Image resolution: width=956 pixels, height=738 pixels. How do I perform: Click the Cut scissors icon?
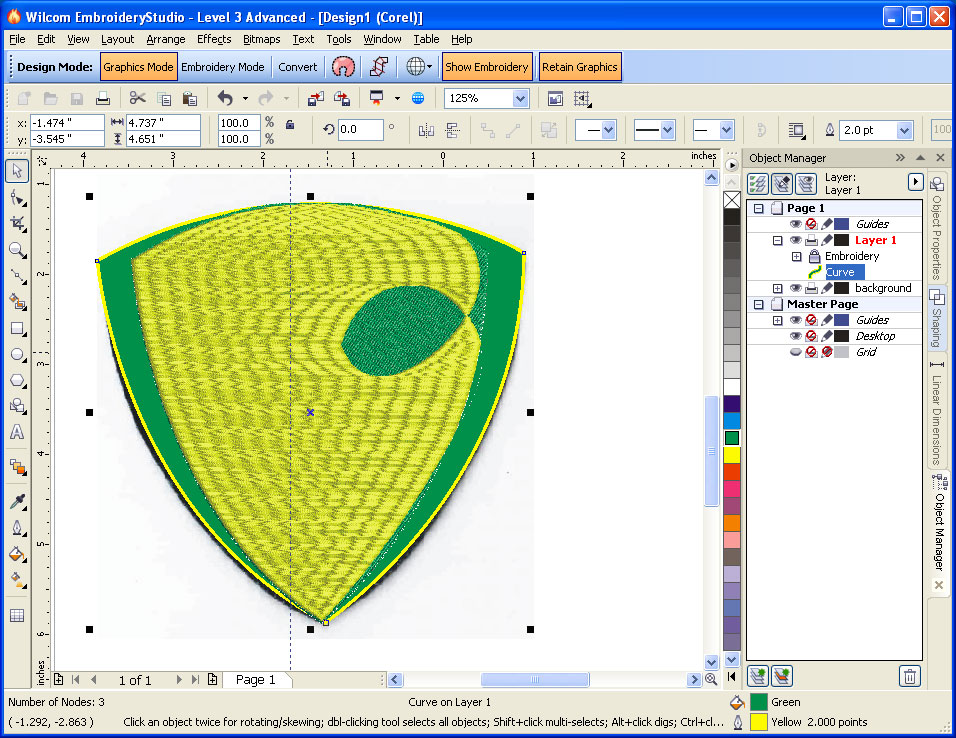137,98
